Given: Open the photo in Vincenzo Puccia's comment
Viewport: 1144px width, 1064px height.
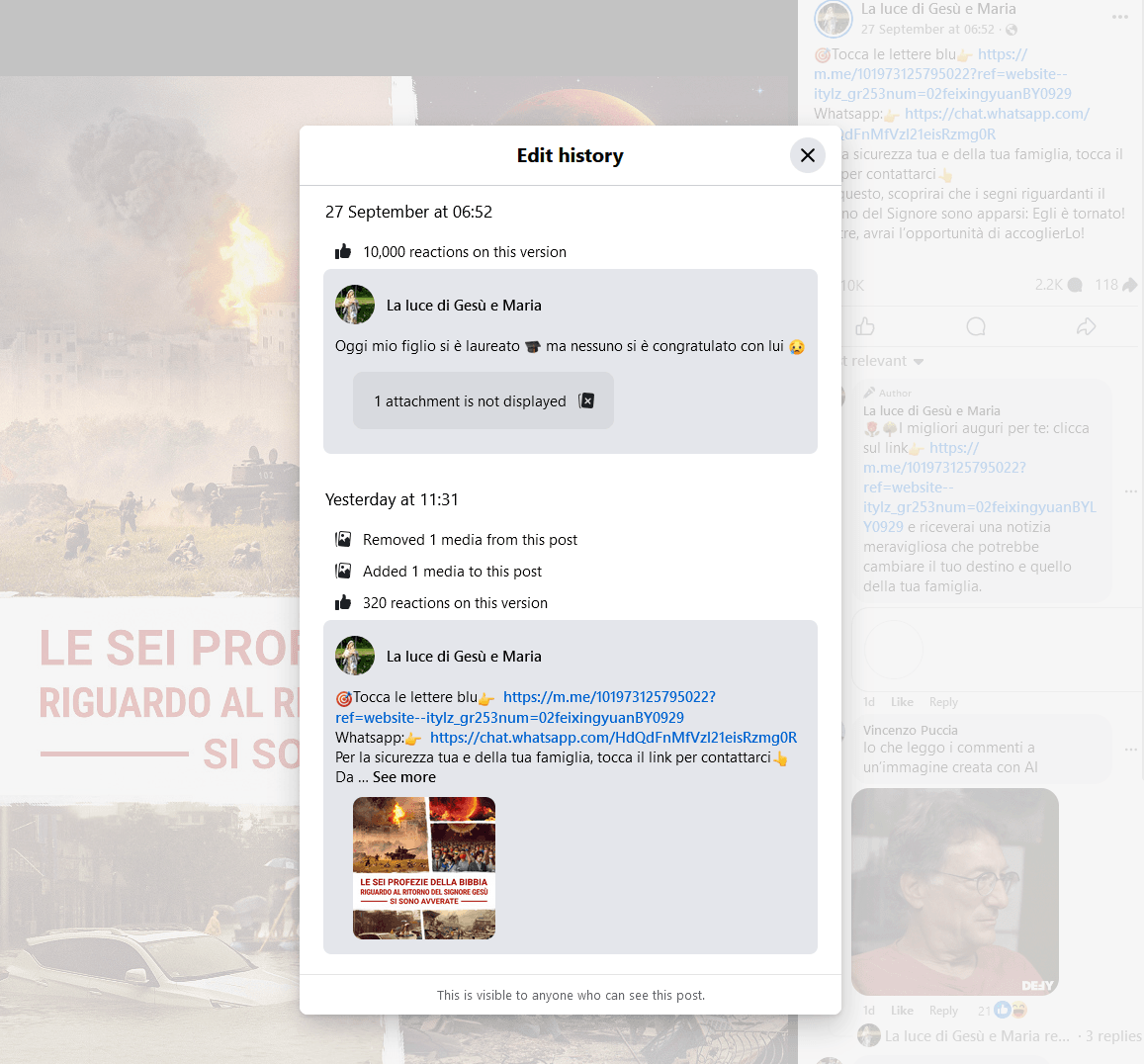Looking at the screenshot, I should pyautogui.click(x=955, y=892).
